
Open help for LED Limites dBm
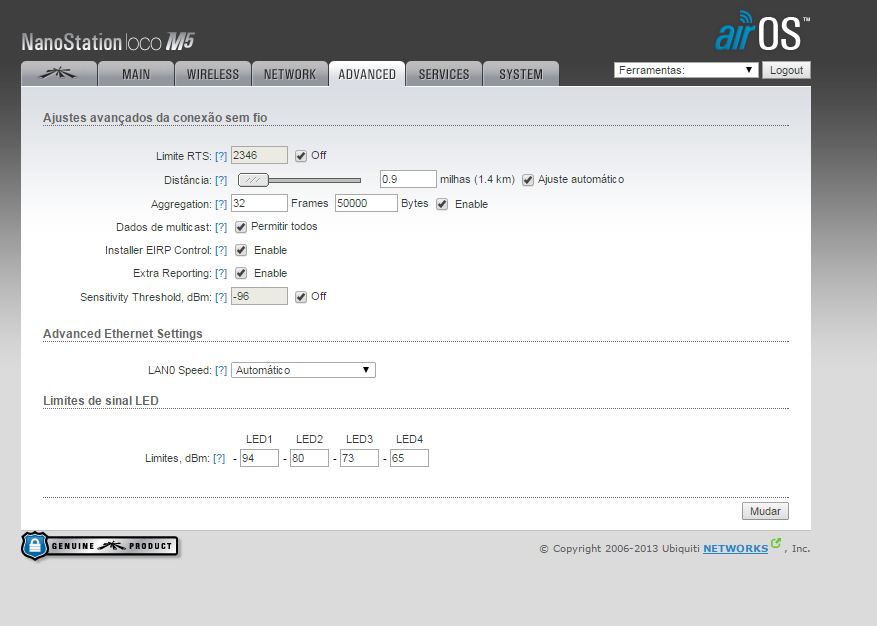(x=219, y=458)
